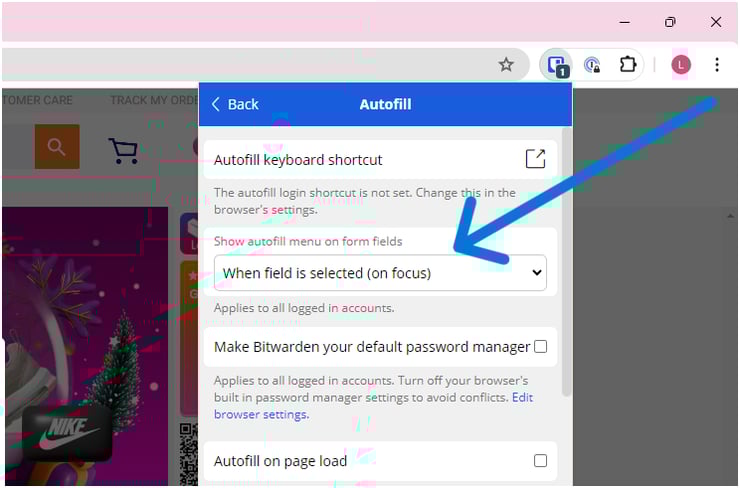Open the shopping cart icon
Image resolution: width=740 pixels, height=488 pixels.
click(x=123, y=150)
